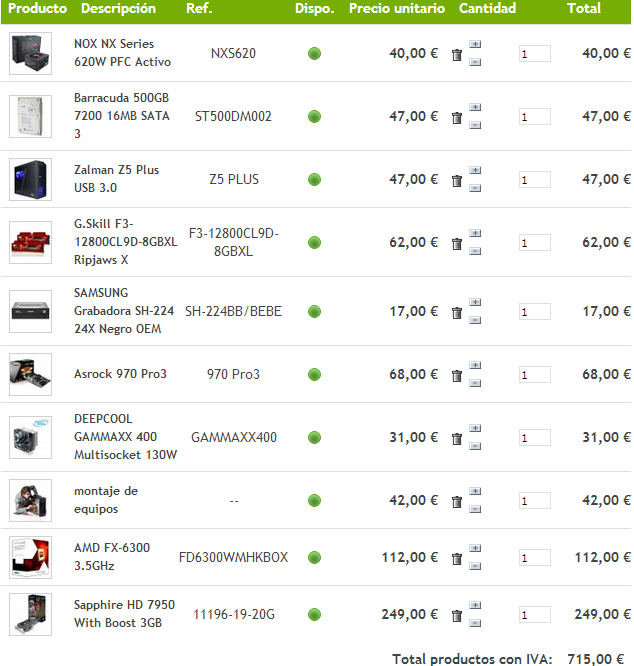Open the AMD FX-6300 product thumbnail
634x666 pixels.
pyautogui.click(x=31, y=557)
